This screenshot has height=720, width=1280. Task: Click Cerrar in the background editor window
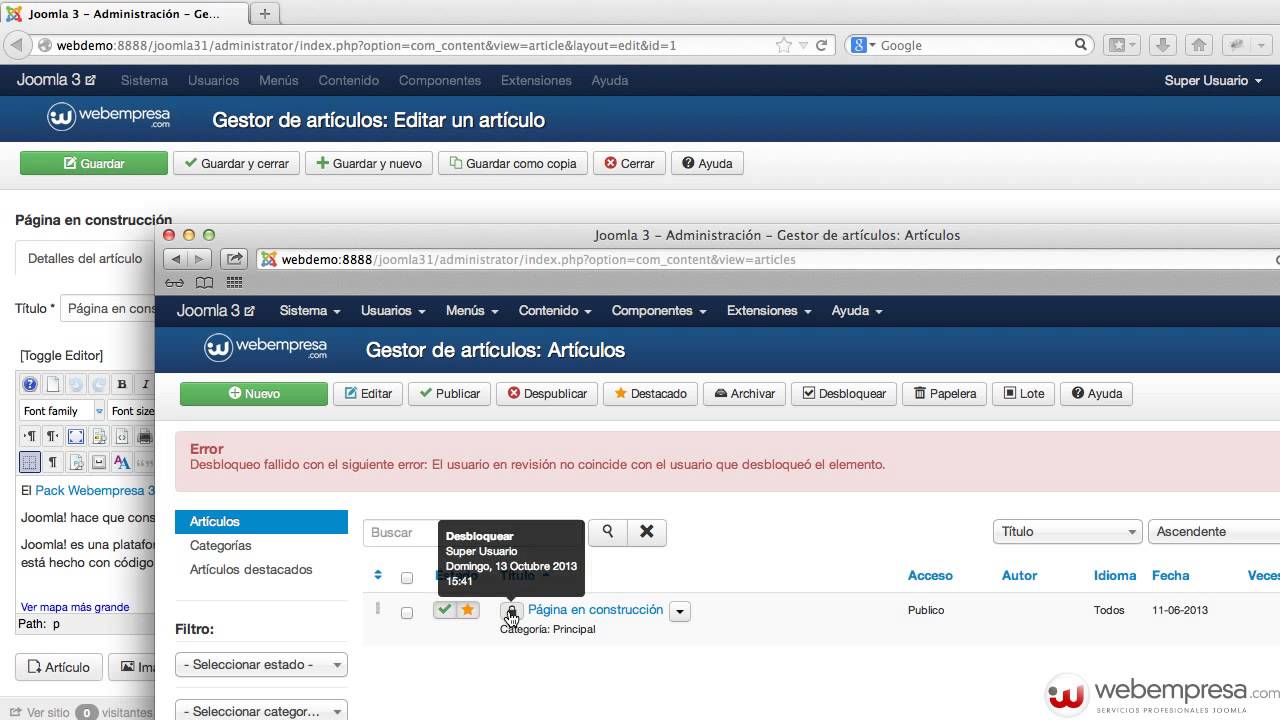coord(629,163)
